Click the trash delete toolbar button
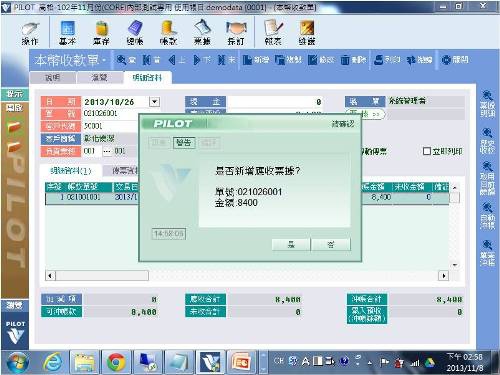500x375 pixels. click(x=353, y=60)
